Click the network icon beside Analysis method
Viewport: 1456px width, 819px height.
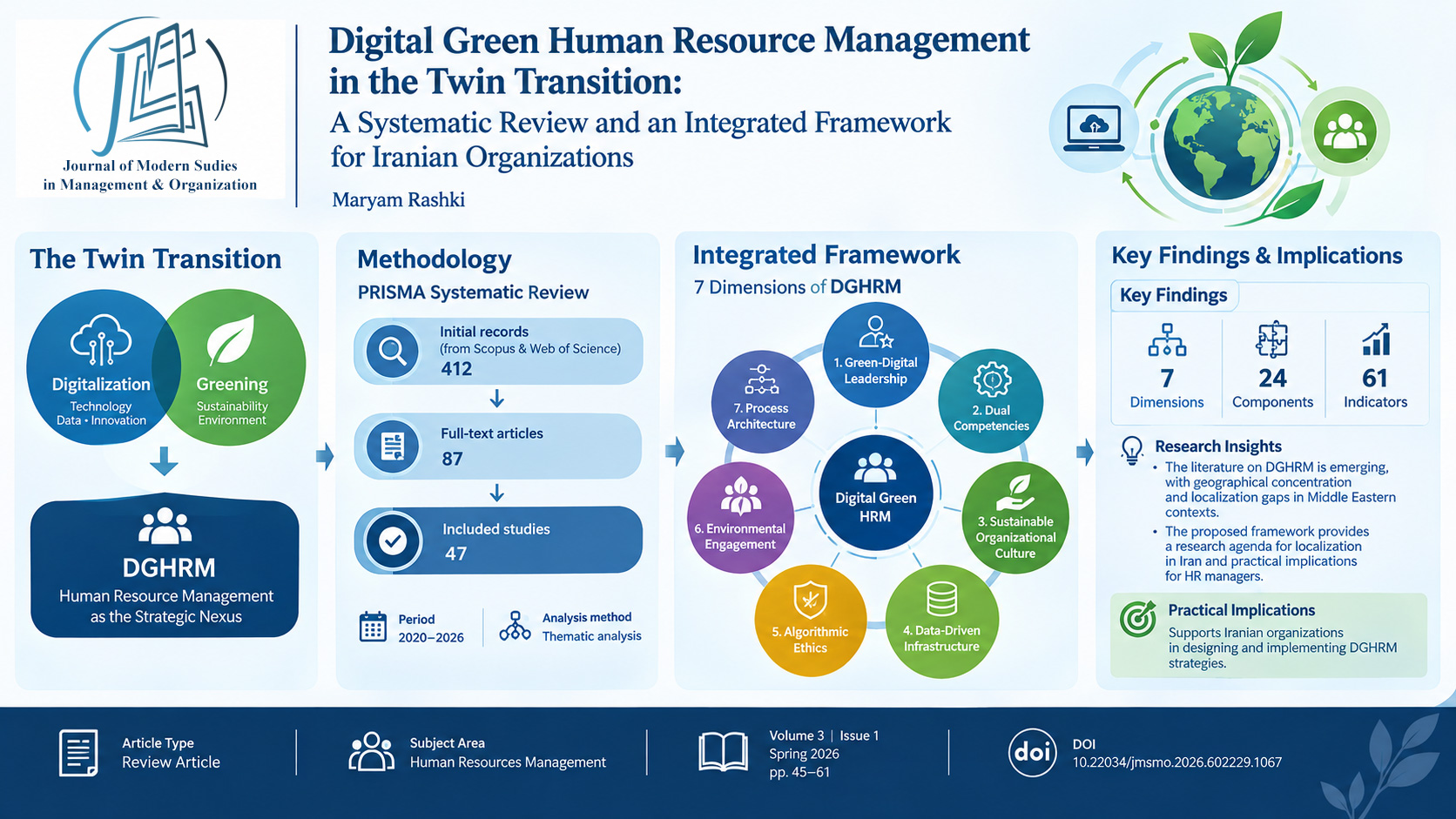515,626
